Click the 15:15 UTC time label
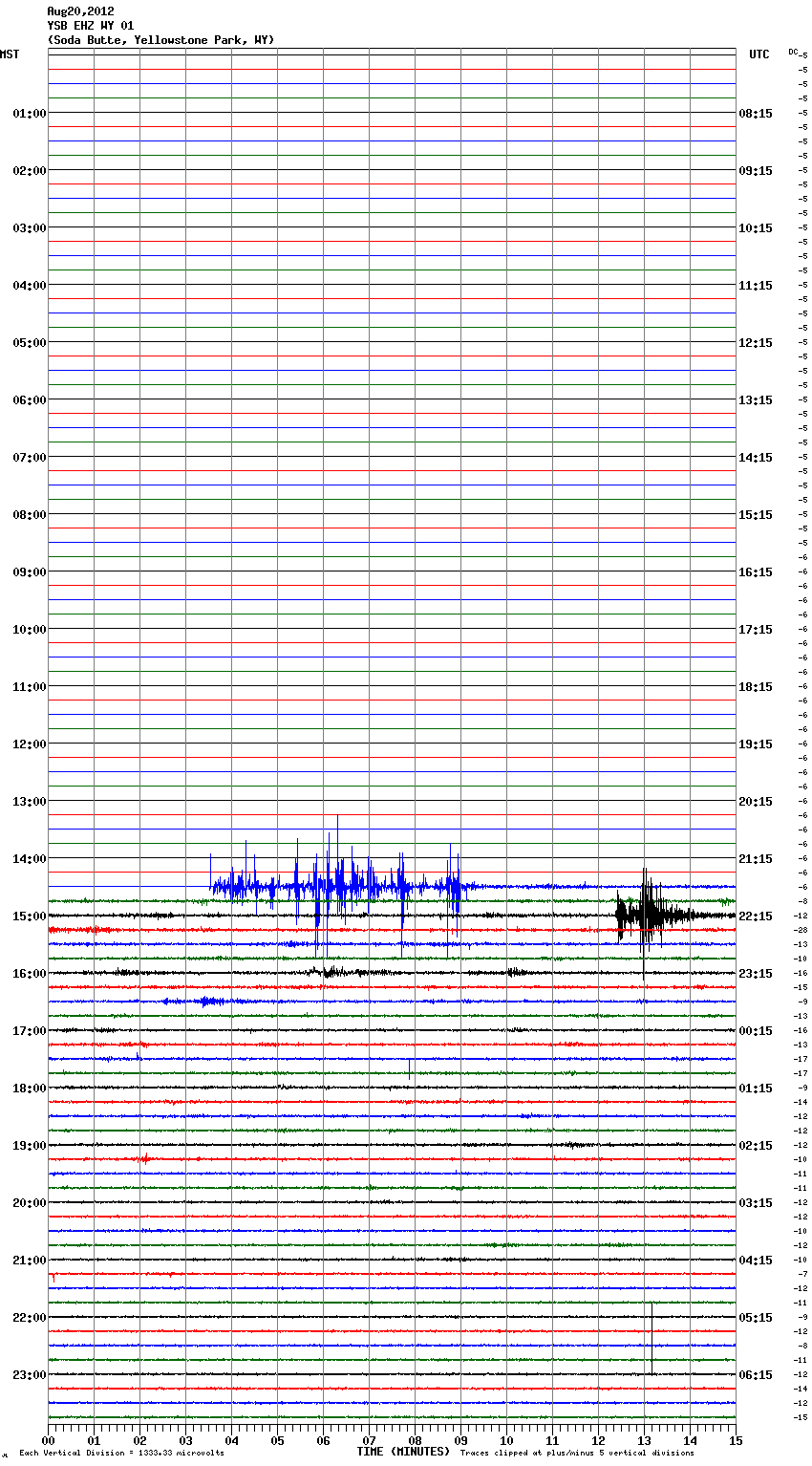Viewport: 812px width, 1466px height. (x=756, y=515)
